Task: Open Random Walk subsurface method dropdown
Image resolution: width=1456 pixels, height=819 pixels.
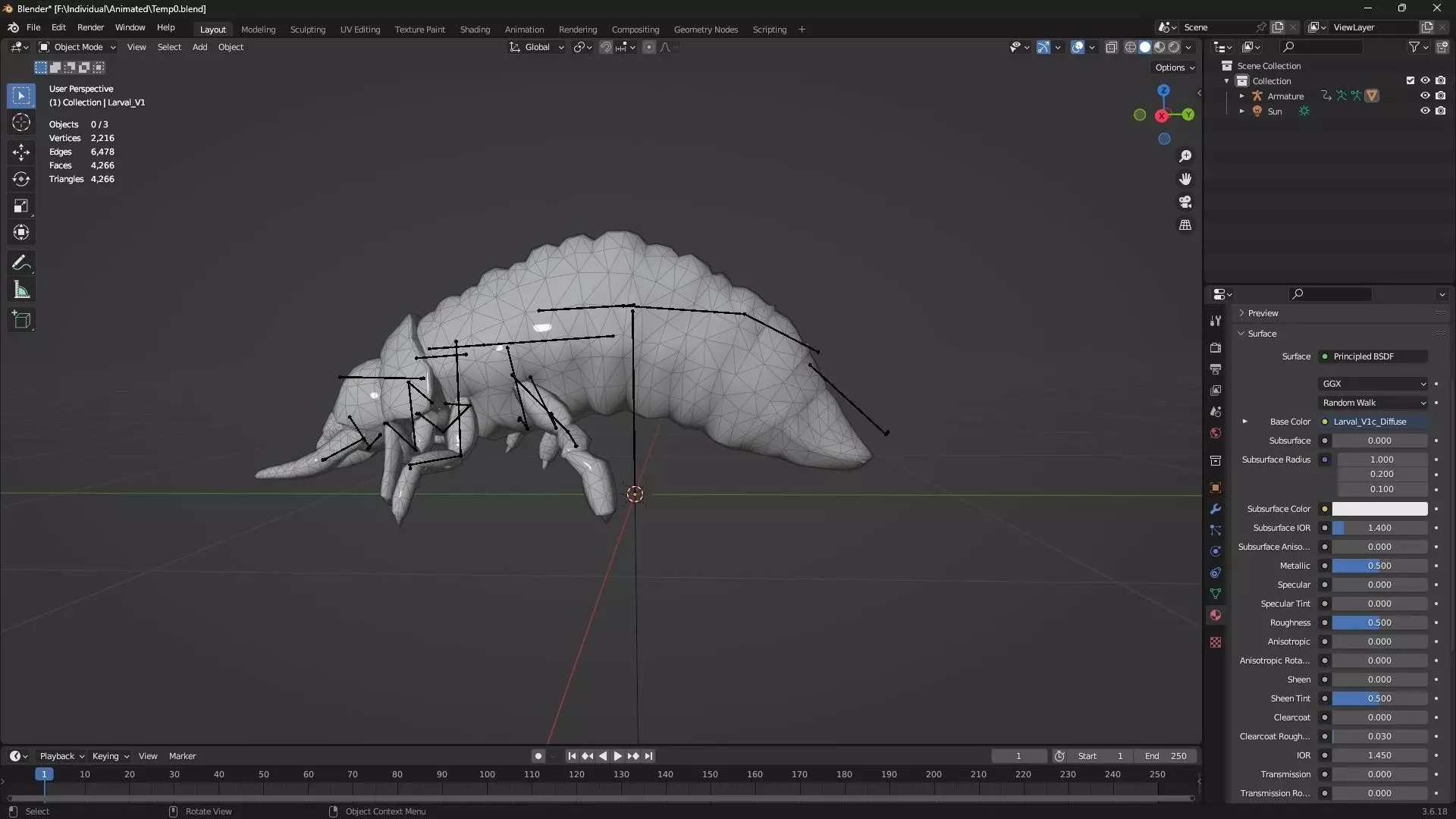Action: [x=1373, y=403]
